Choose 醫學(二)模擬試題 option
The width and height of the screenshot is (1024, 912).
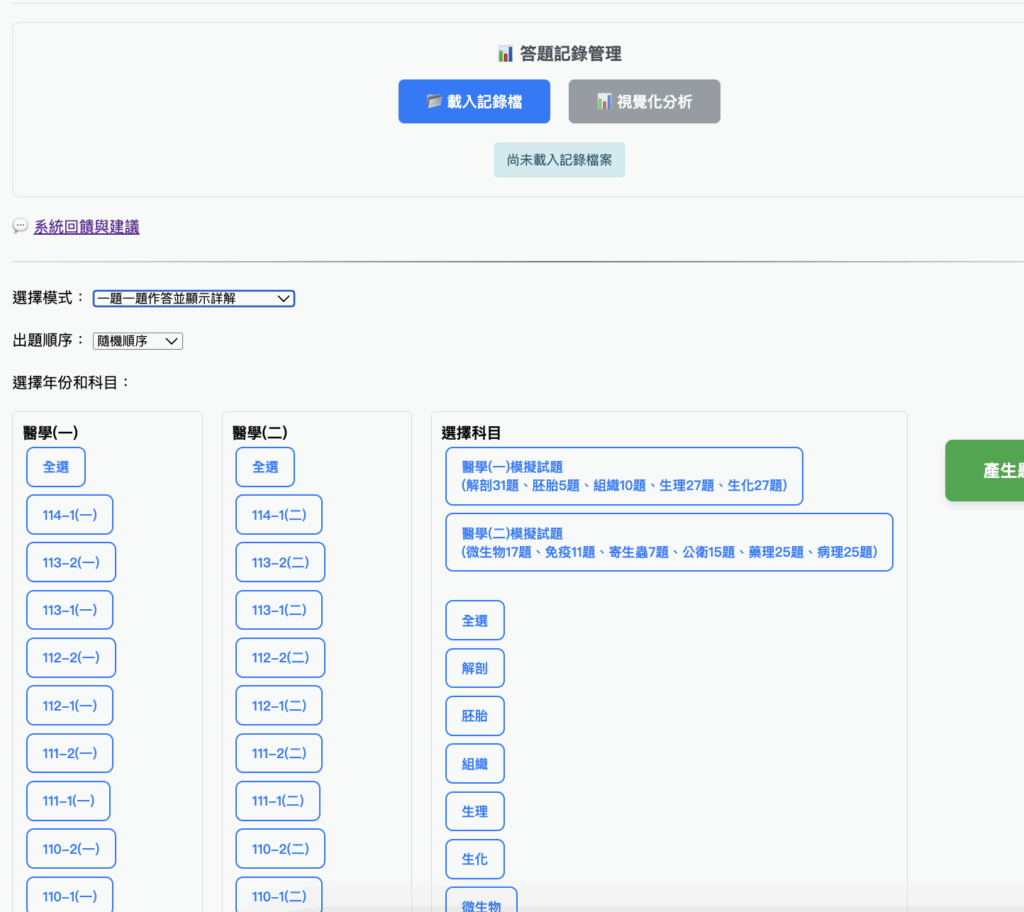[669, 542]
